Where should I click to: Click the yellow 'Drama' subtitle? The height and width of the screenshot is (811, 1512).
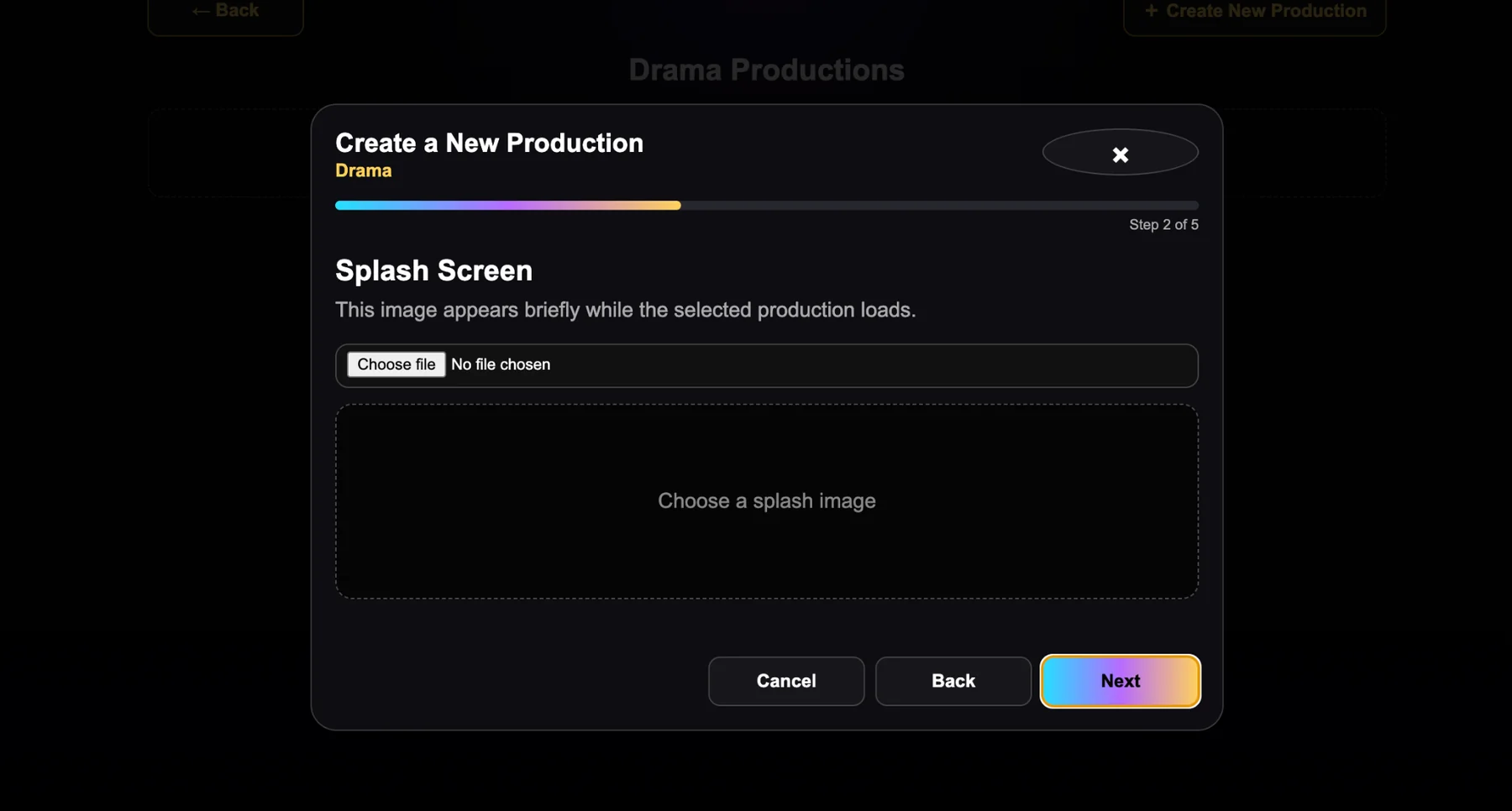[x=363, y=170]
